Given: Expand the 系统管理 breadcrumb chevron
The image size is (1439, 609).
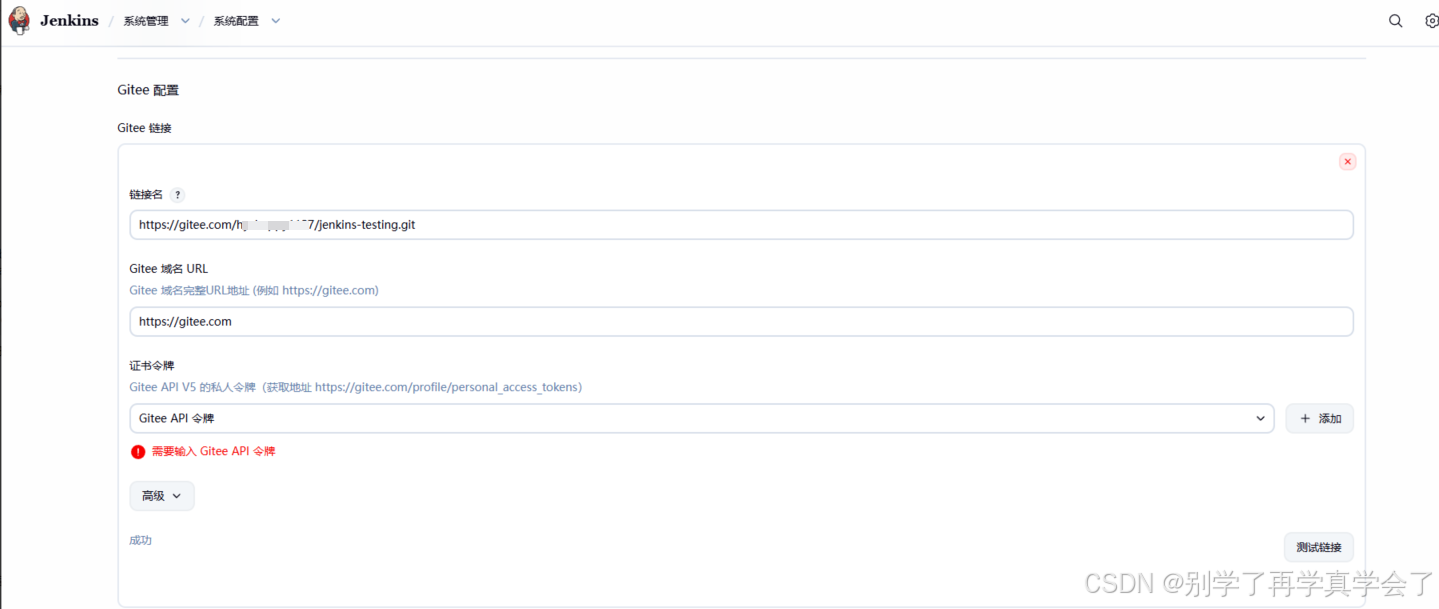Looking at the screenshot, I should pyautogui.click(x=185, y=21).
